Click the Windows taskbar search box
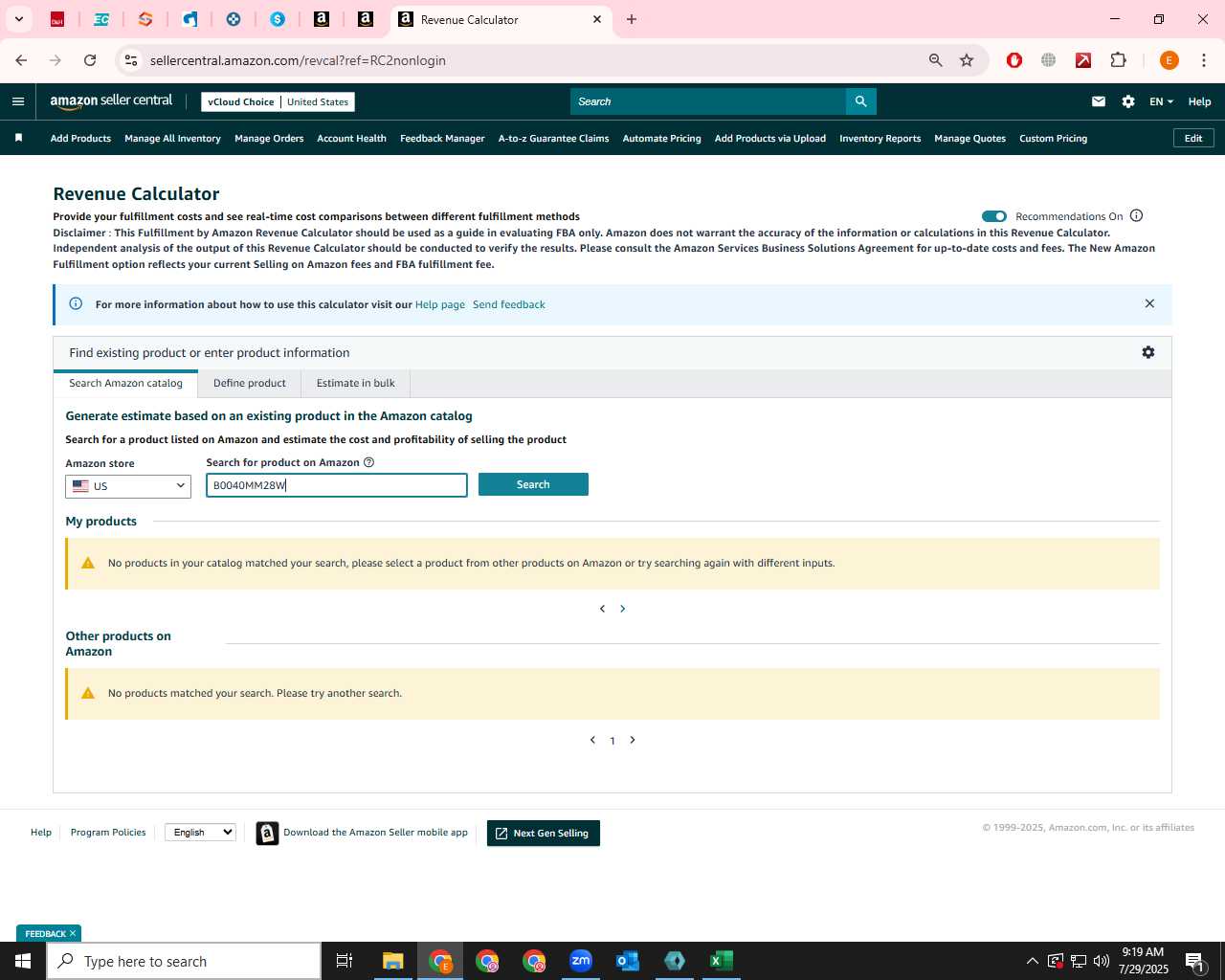 pyautogui.click(x=184, y=961)
